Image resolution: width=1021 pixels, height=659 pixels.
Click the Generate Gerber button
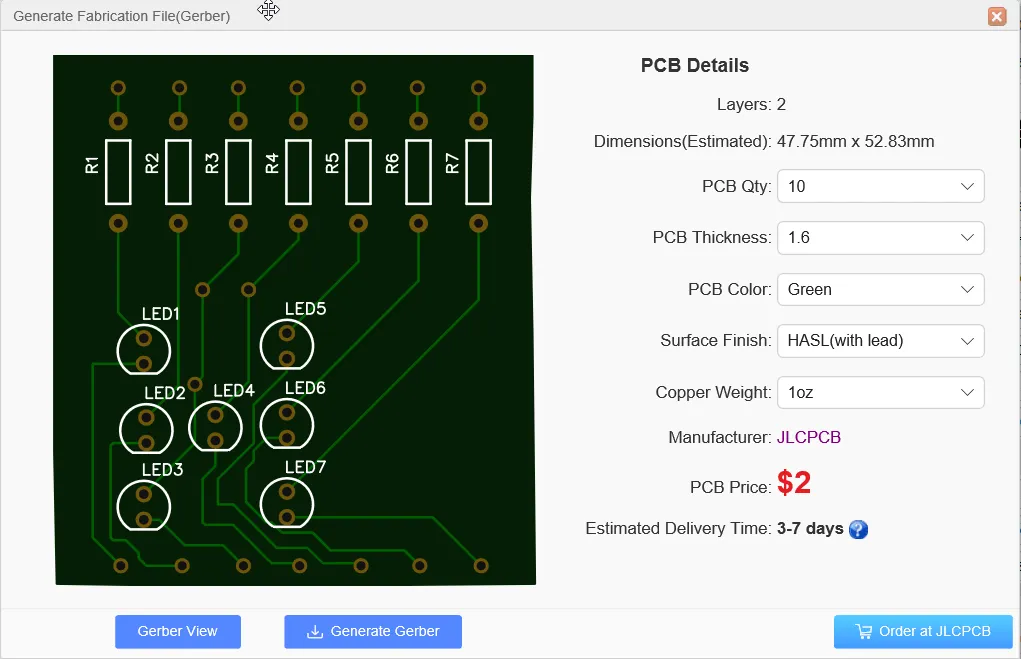373,632
